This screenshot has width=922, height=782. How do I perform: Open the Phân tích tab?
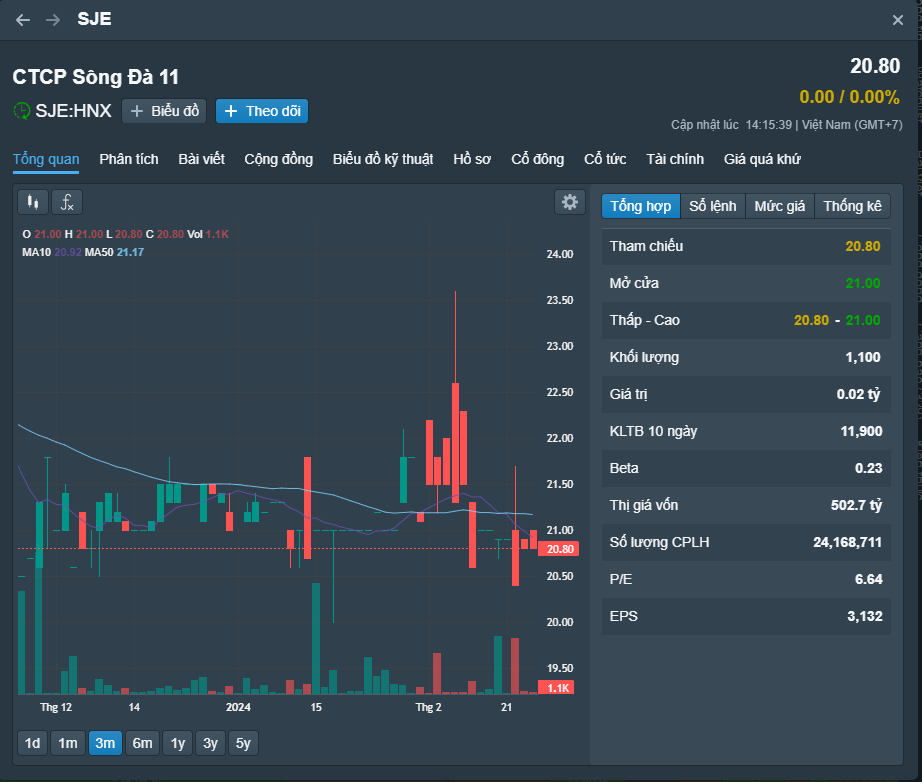(129, 159)
